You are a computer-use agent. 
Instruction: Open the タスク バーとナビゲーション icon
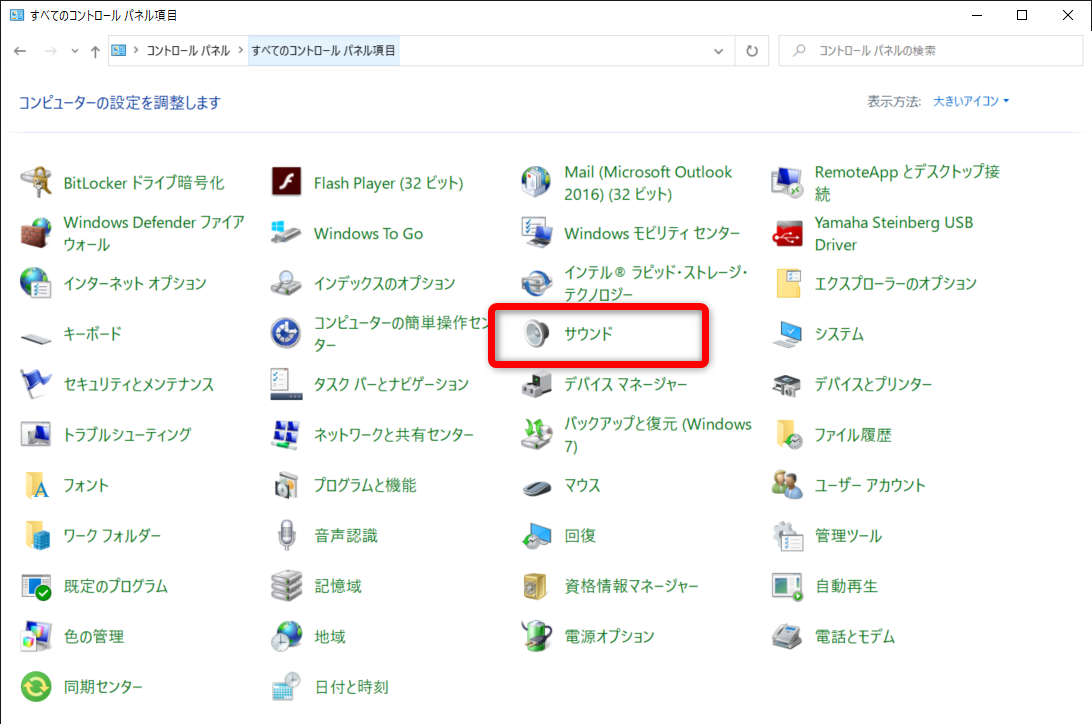[x=286, y=384]
